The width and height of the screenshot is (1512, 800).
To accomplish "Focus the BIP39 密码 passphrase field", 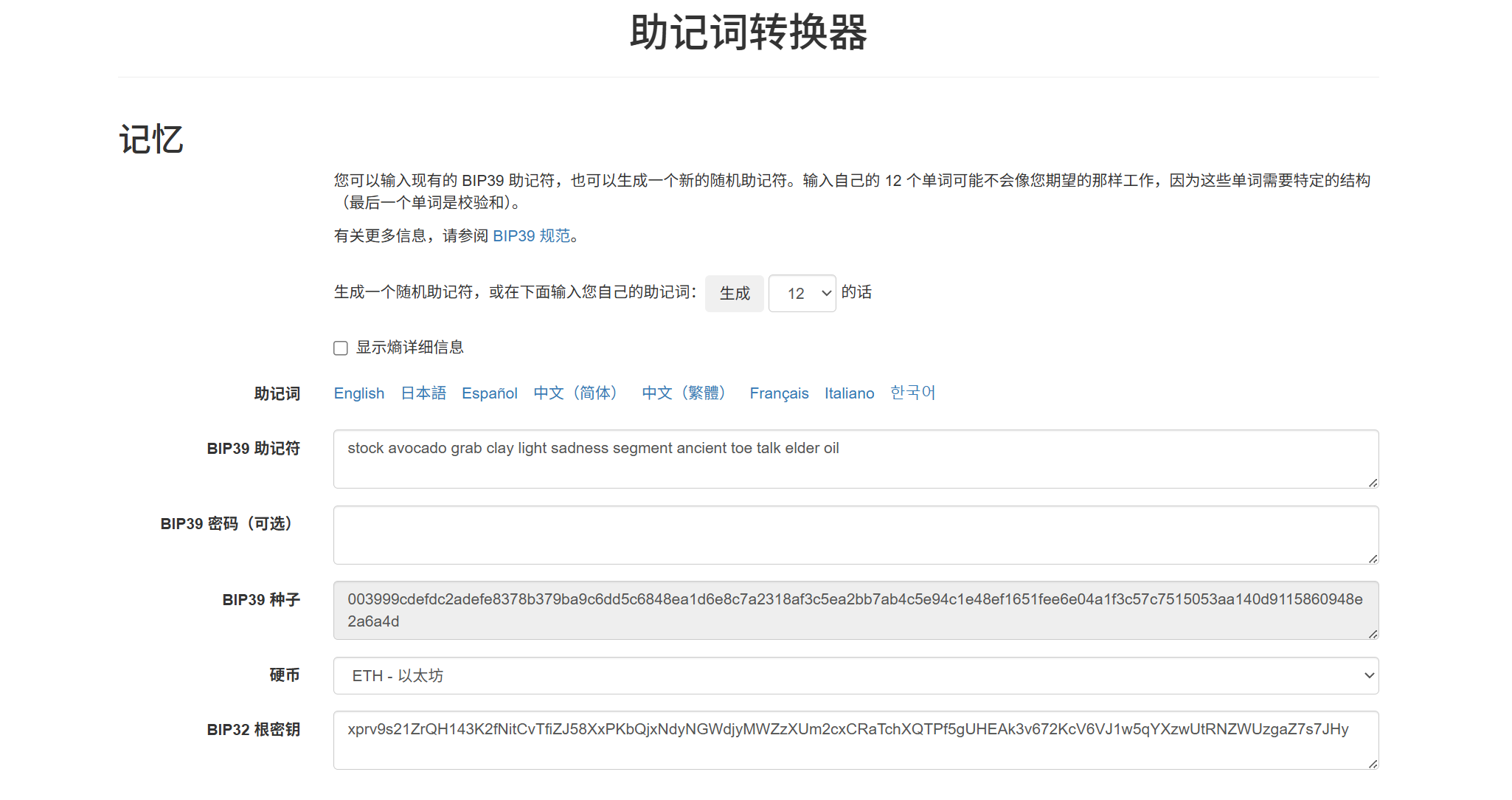I will pyautogui.click(x=856, y=535).
